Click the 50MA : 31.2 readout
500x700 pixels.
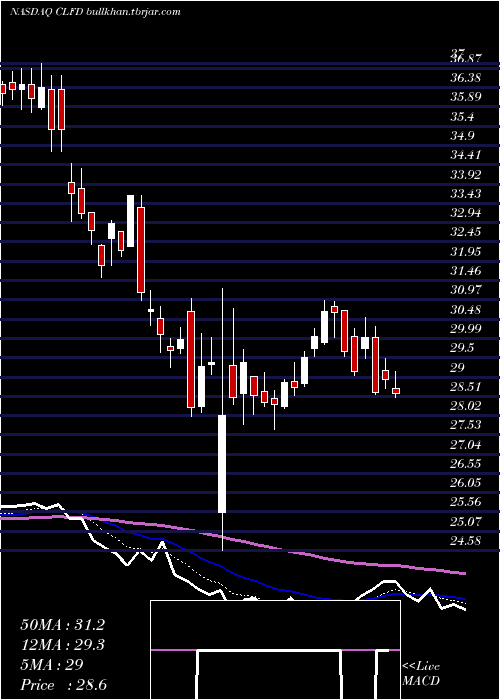click(62, 625)
